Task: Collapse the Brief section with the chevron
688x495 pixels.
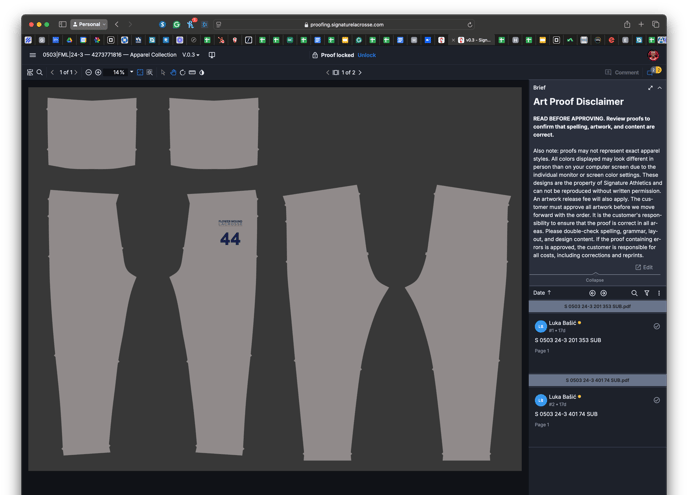Action: (660, 88)
